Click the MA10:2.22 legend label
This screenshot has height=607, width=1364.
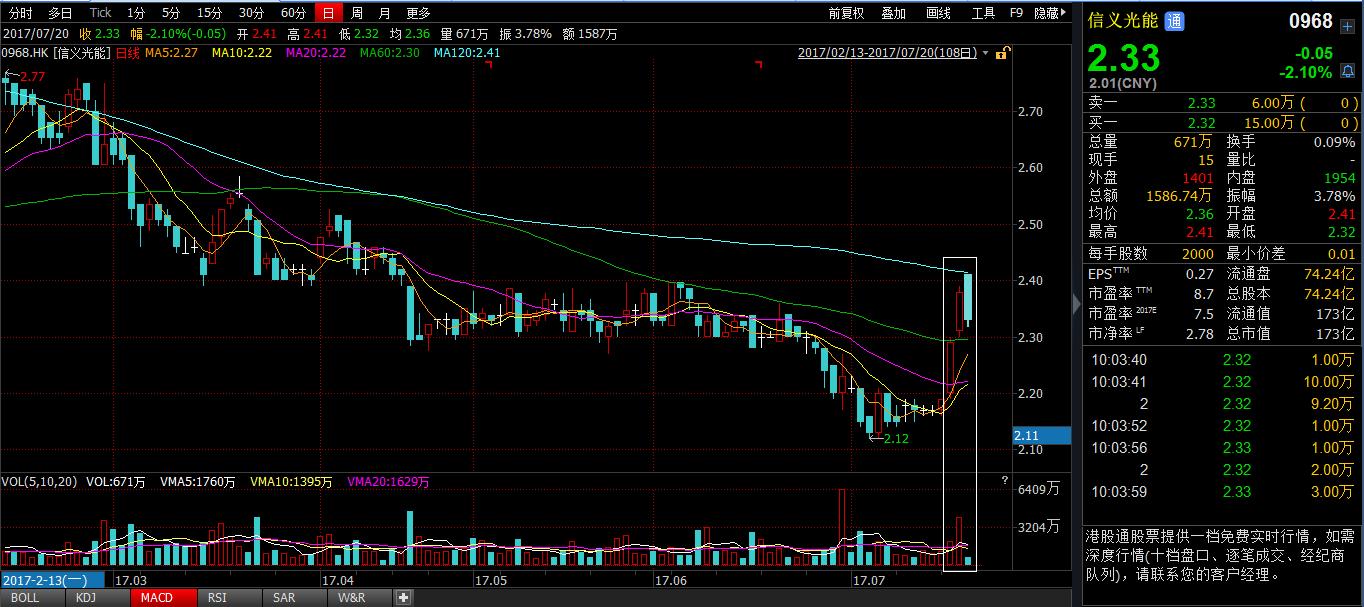tap(242, 53)
